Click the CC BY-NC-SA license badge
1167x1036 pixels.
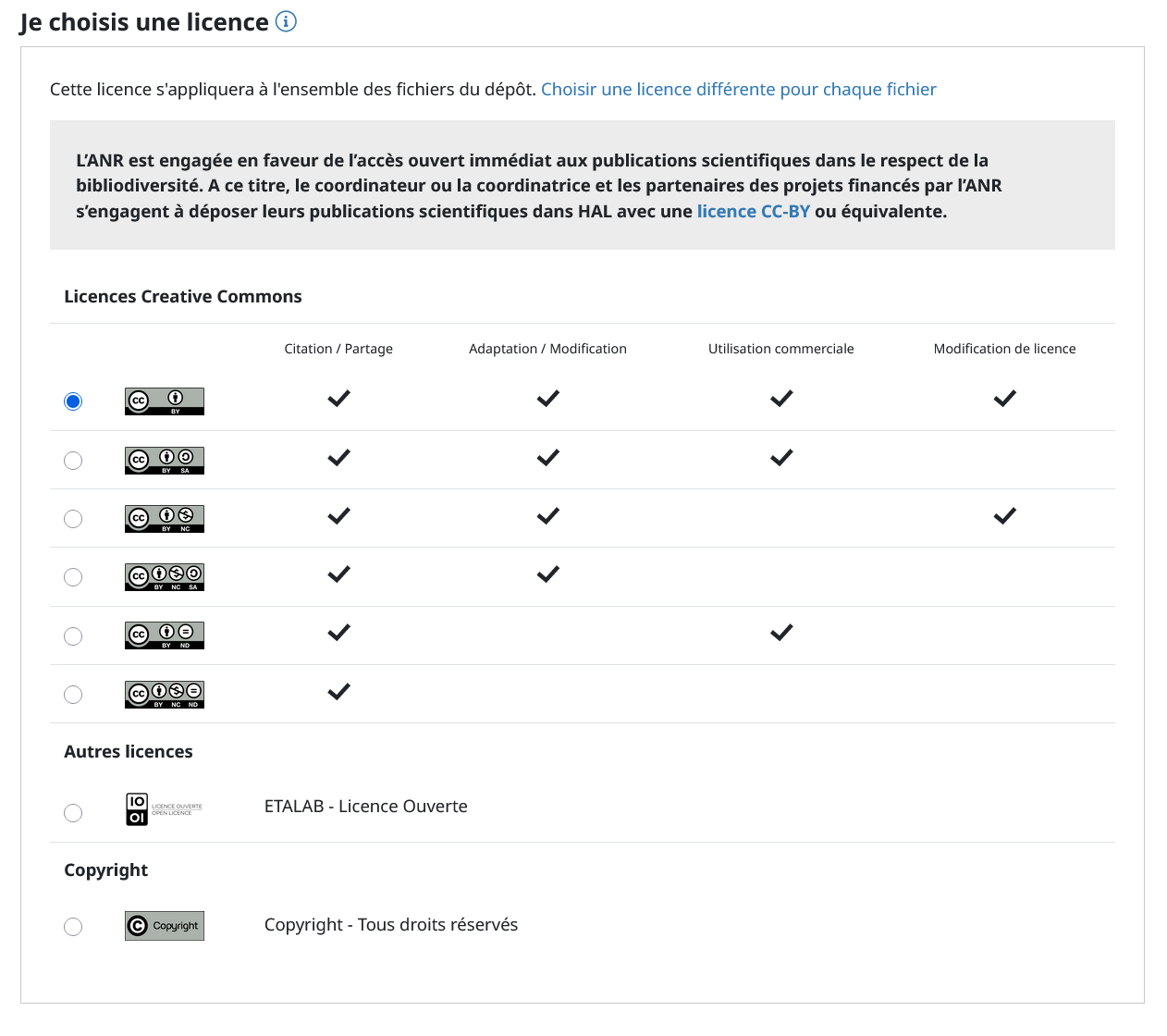[x=165, y=577]
